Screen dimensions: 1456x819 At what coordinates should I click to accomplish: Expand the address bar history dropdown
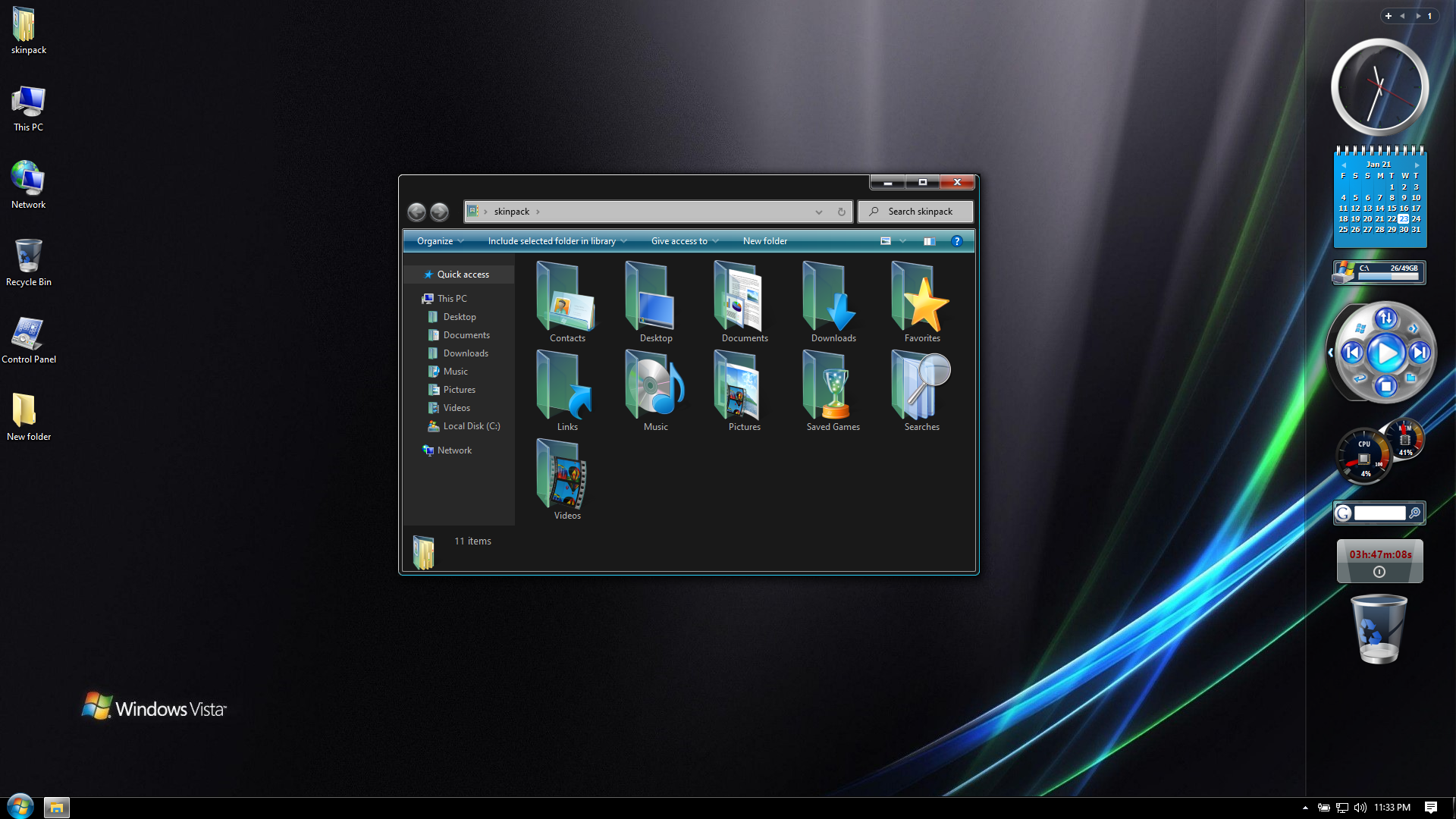(819, 212)
